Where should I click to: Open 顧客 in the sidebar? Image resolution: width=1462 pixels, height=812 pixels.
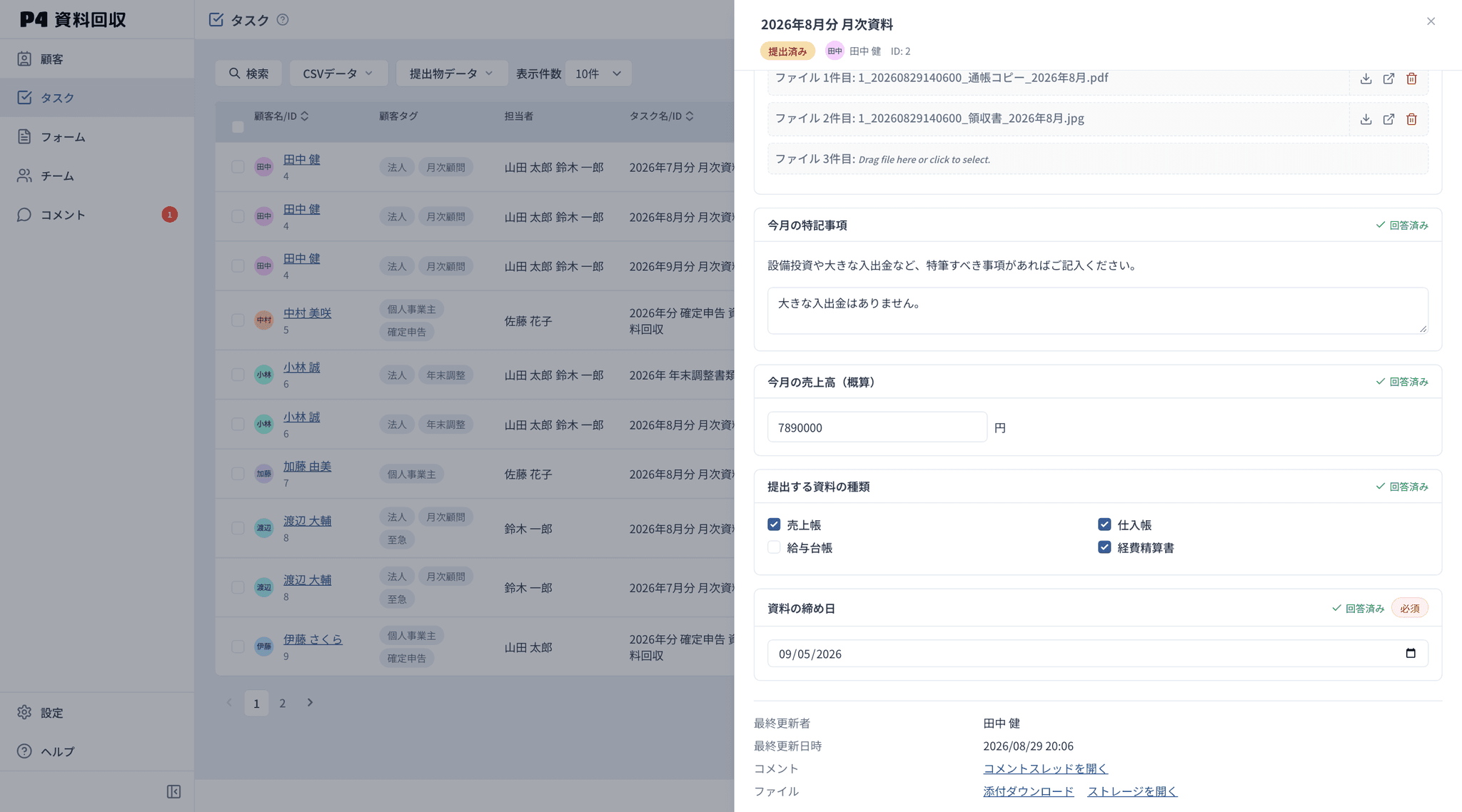click(x=97, y=59)
